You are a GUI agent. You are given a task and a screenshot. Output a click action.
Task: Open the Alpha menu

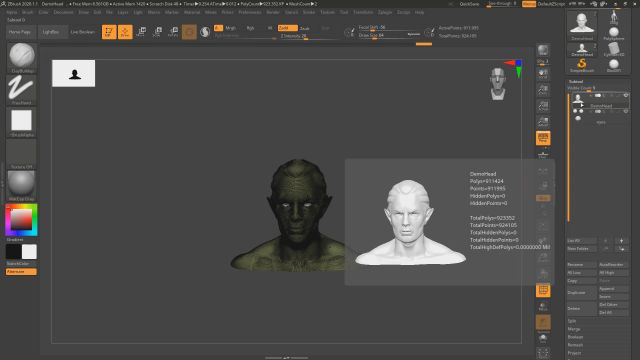pos(12,12)
